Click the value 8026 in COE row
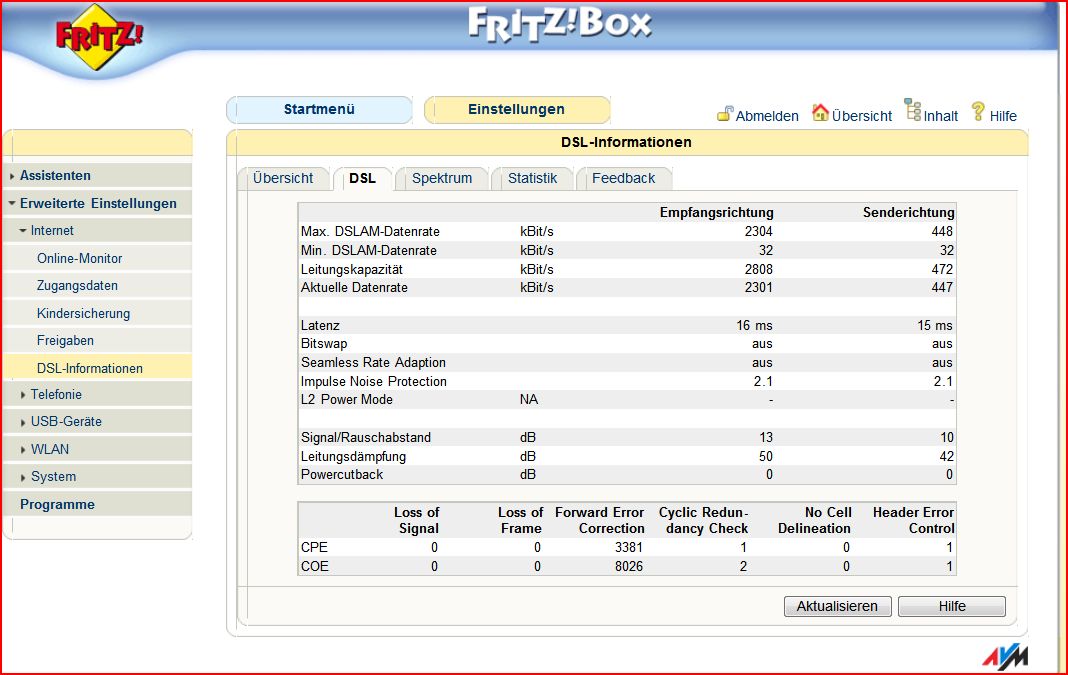The image size is (1068, 675). (629, 567)
